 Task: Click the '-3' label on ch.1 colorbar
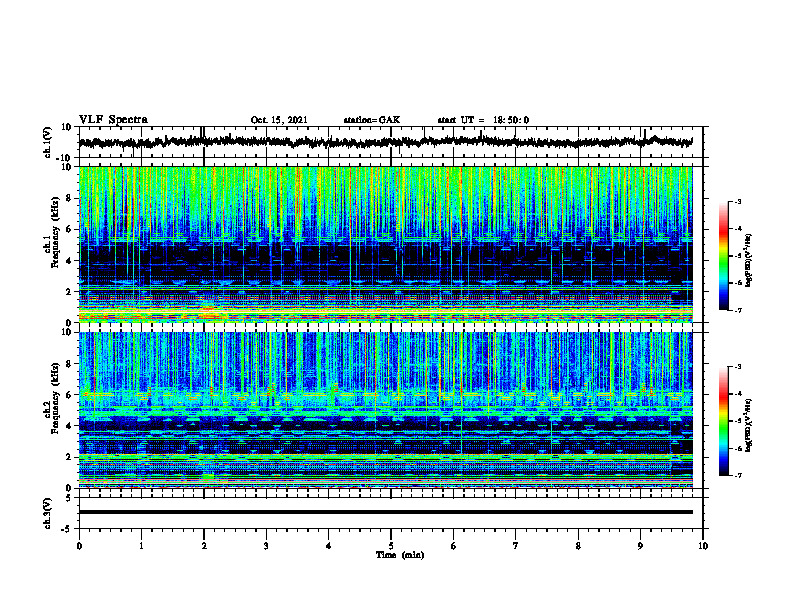(738, 201)
